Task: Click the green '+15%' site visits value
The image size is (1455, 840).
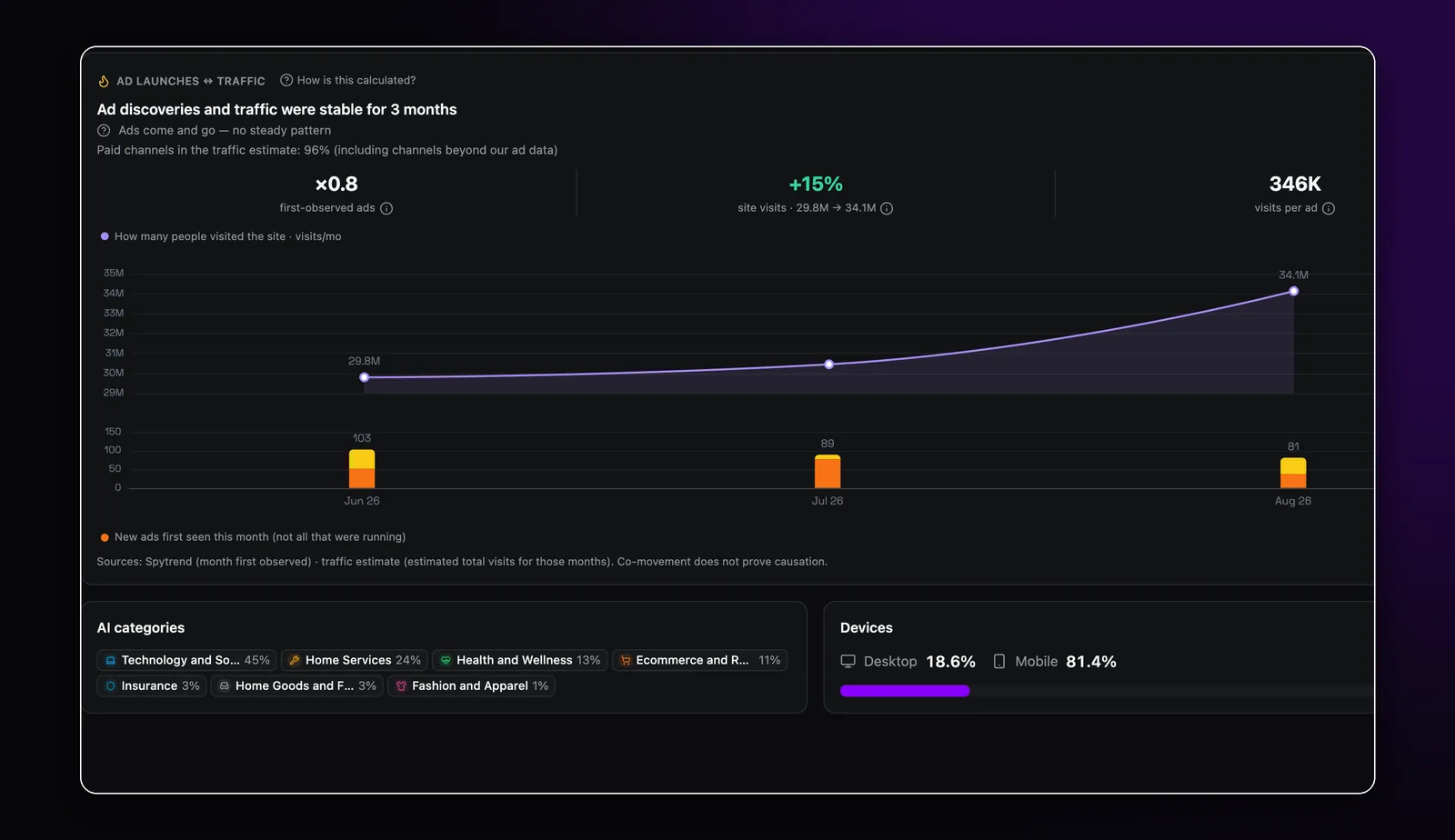Action: point(816,185)
